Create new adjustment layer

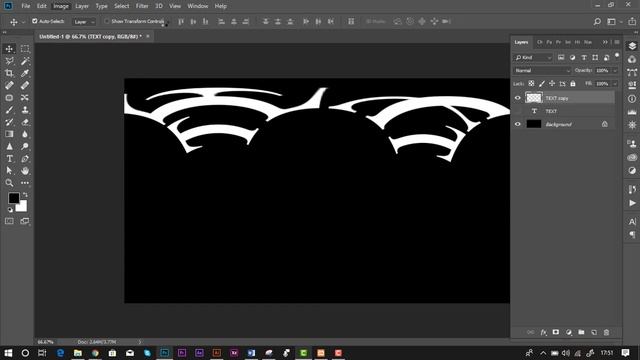(x=569, y=332)
